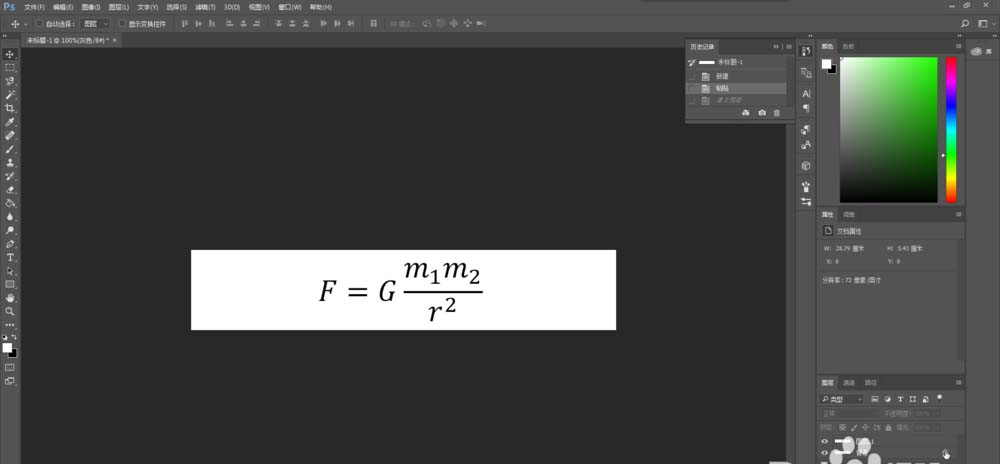The image size is (1000, 464).
Task: Pick a hue on the vertical spectrum slider
Action: 951,130
